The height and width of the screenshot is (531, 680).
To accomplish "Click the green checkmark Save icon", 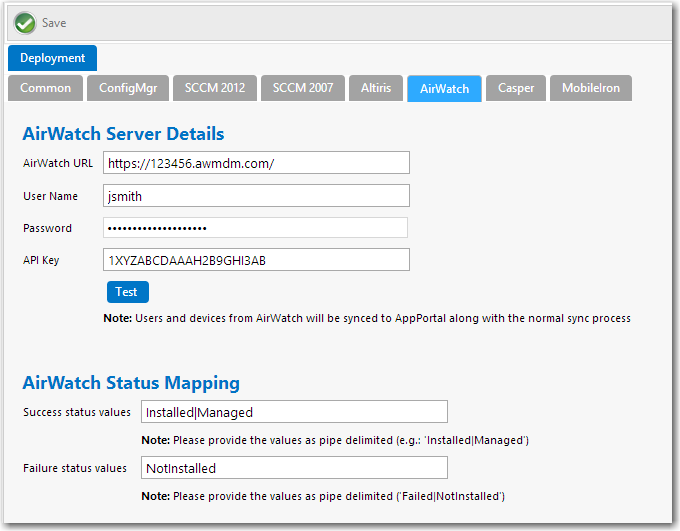I will [25, 22].
